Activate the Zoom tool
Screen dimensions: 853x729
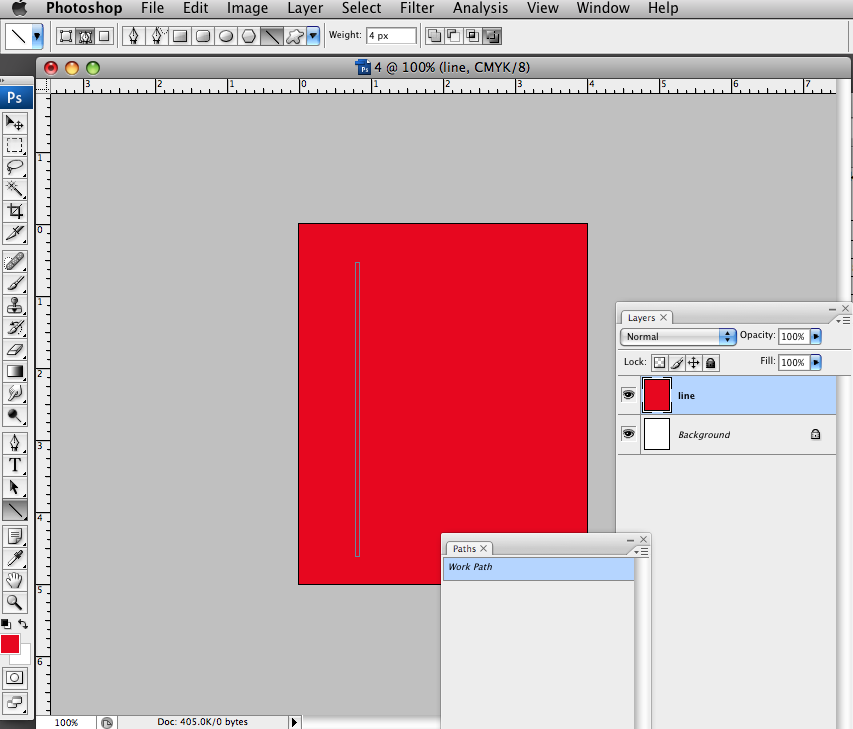14,602
